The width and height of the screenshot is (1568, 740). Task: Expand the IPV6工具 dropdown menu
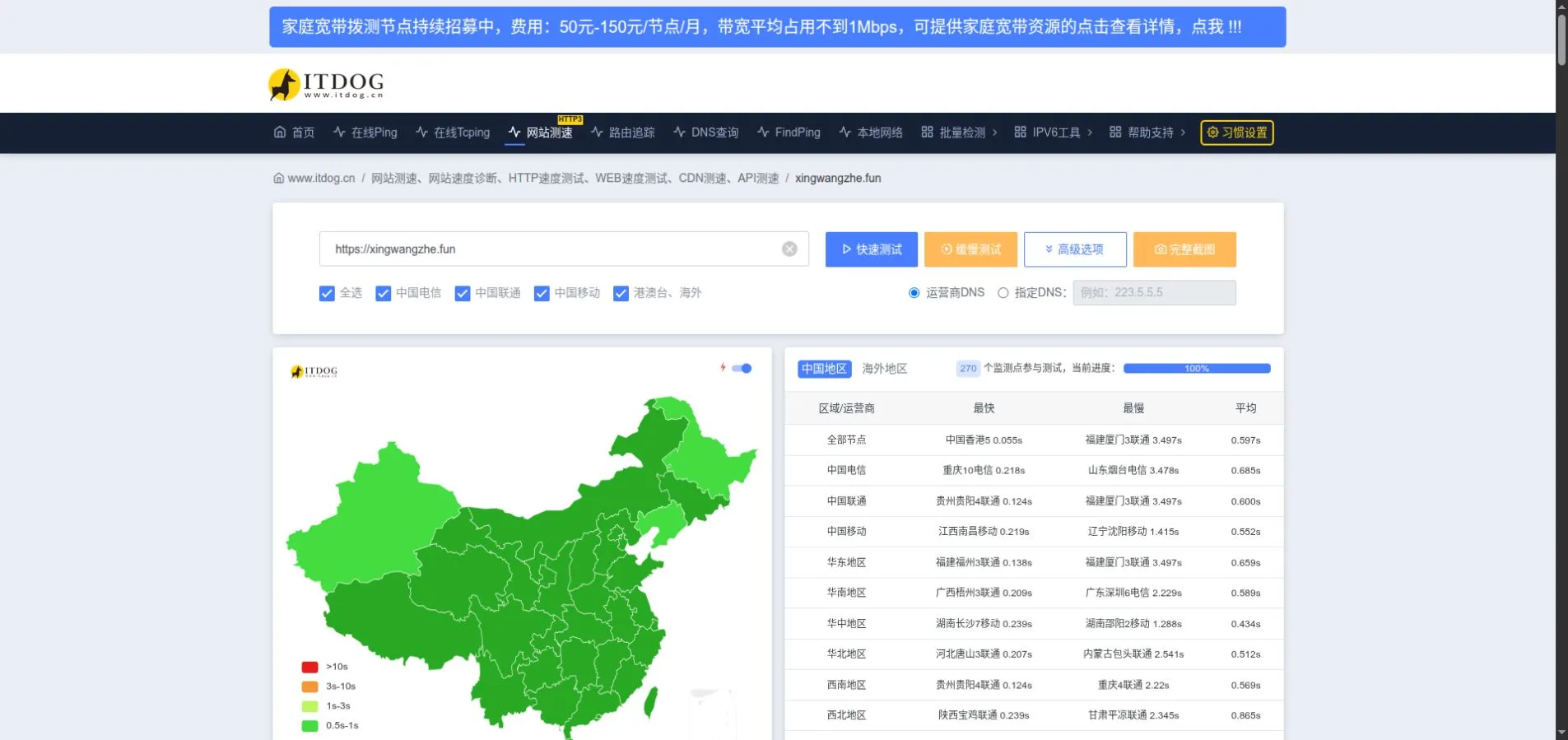(x=1054, y=133)
